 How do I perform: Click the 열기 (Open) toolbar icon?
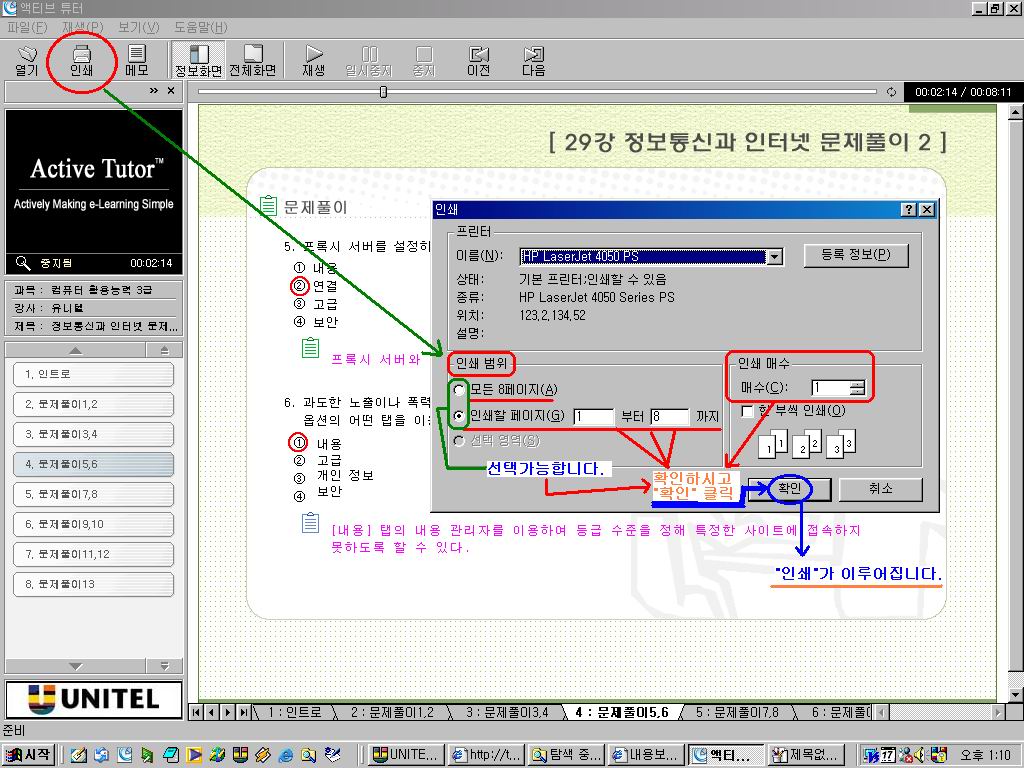coord(27,60)
